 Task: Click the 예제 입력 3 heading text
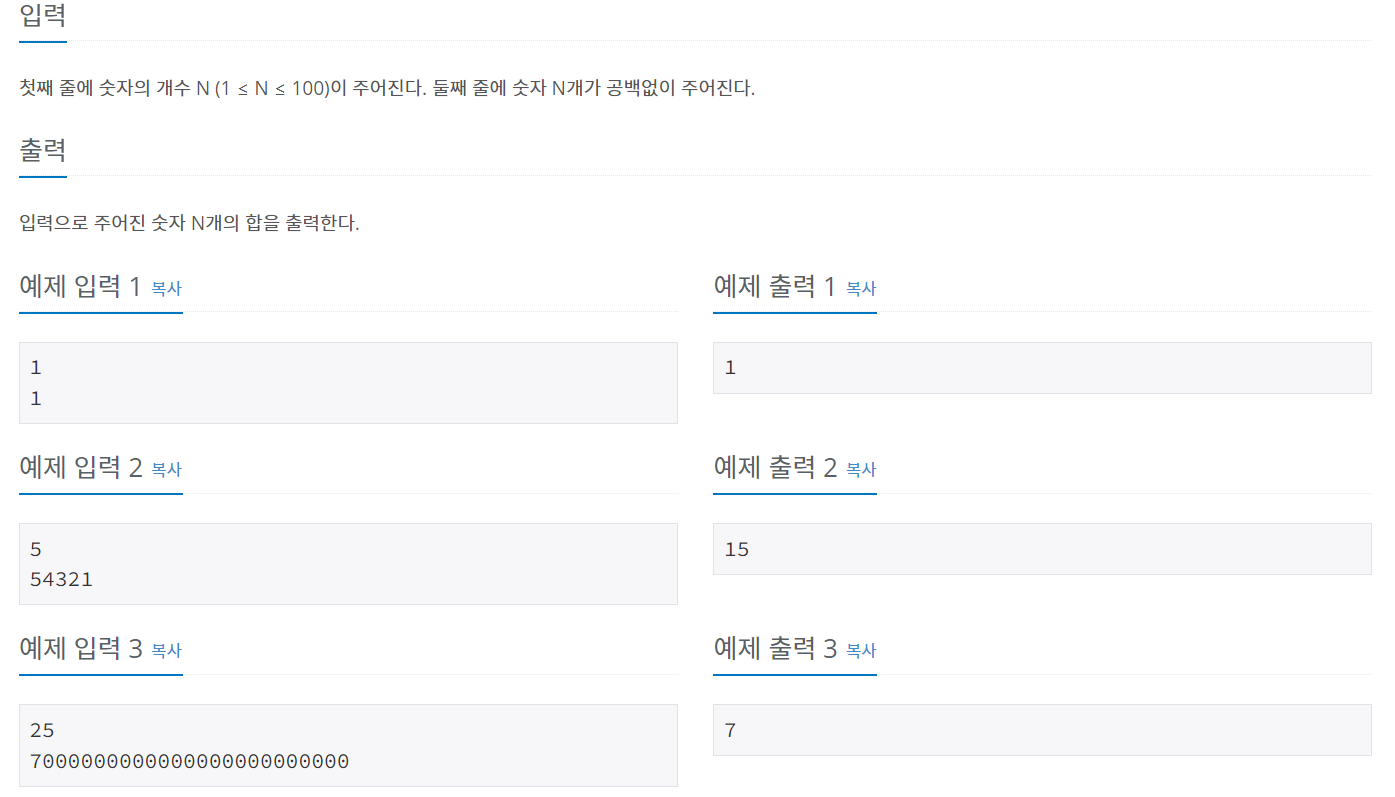(x=81, y=649)
